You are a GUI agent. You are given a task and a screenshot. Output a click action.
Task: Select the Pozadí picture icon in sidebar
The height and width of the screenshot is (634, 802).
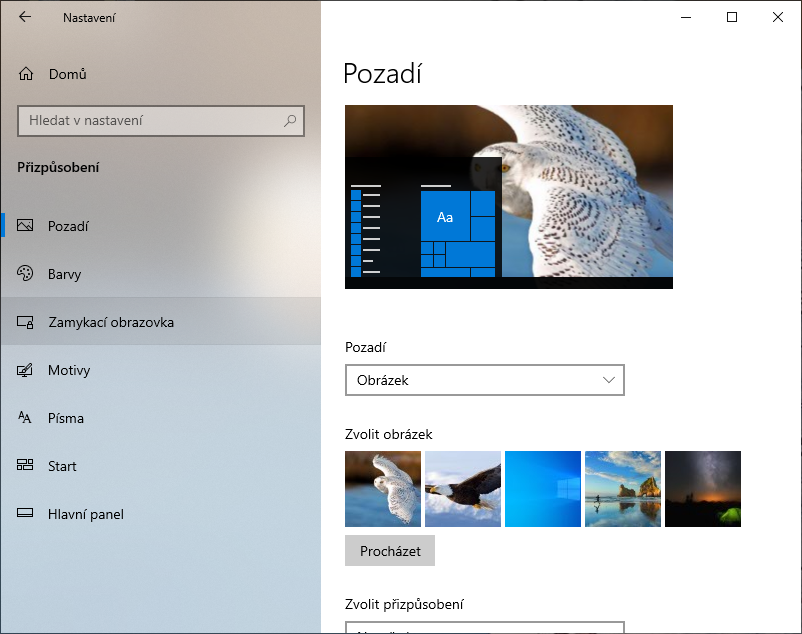(26, 226)
